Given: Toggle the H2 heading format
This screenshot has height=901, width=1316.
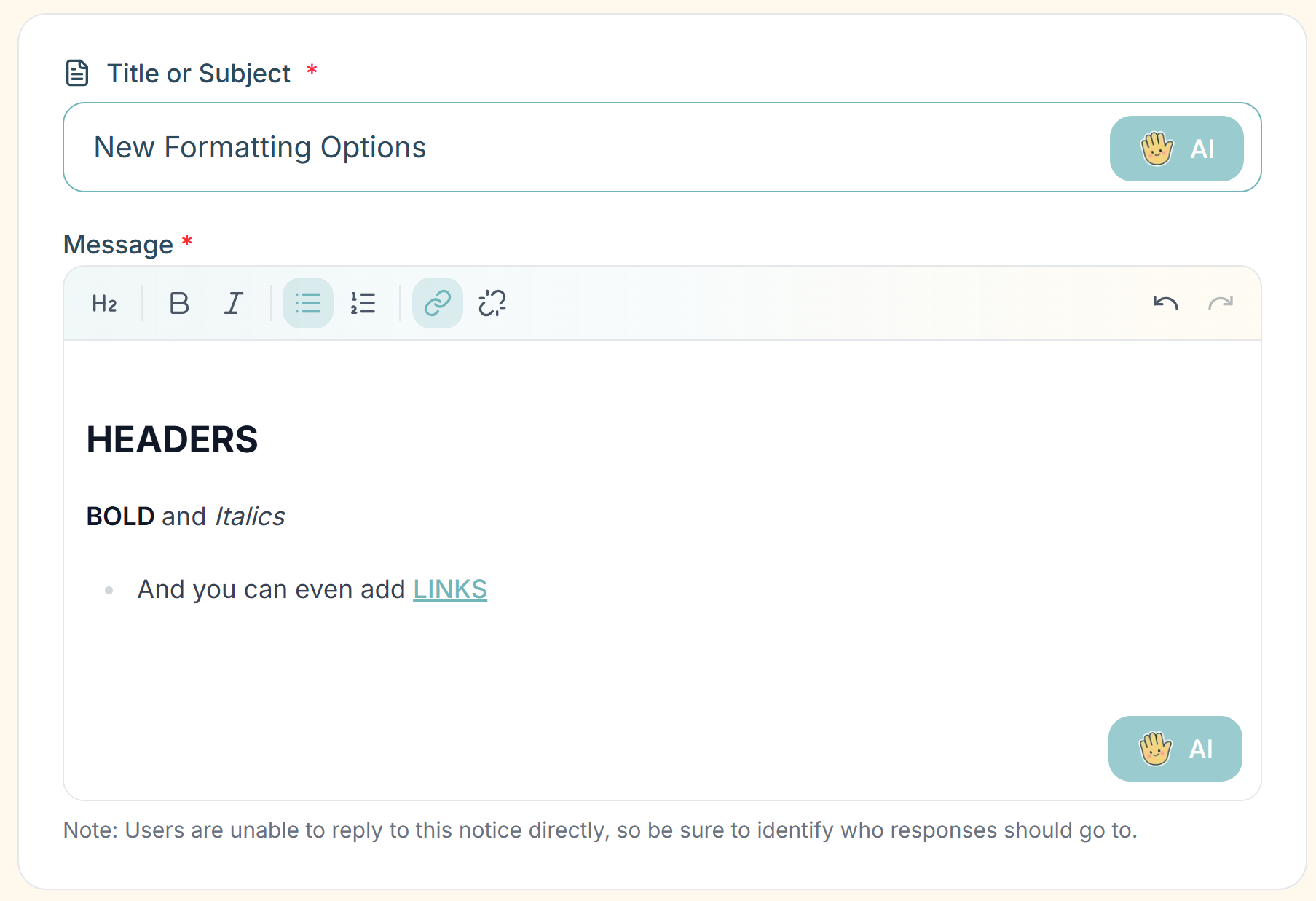Looking at the screenshot, I should coord(104,303).
